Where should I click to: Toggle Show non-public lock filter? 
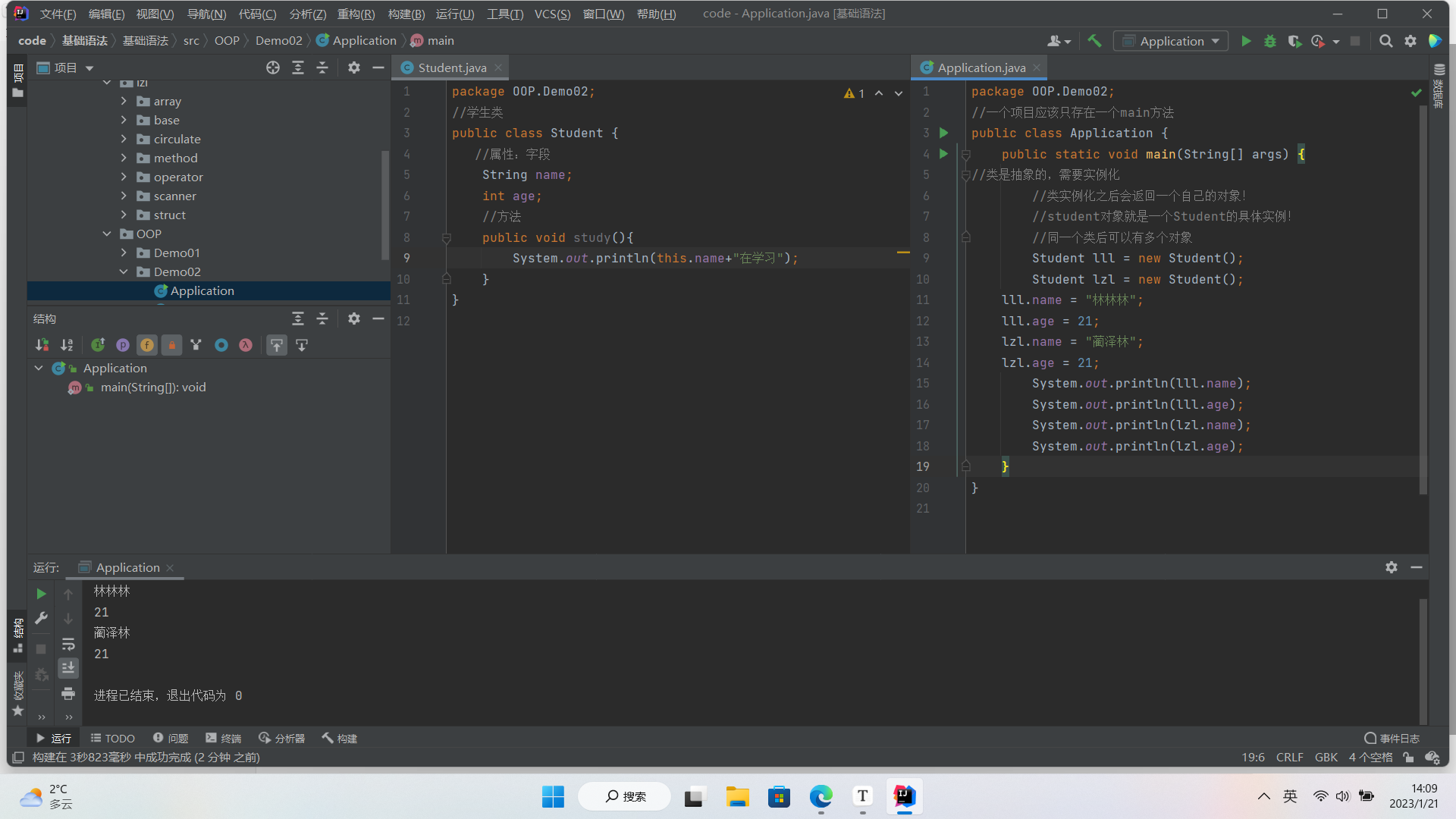171,345
